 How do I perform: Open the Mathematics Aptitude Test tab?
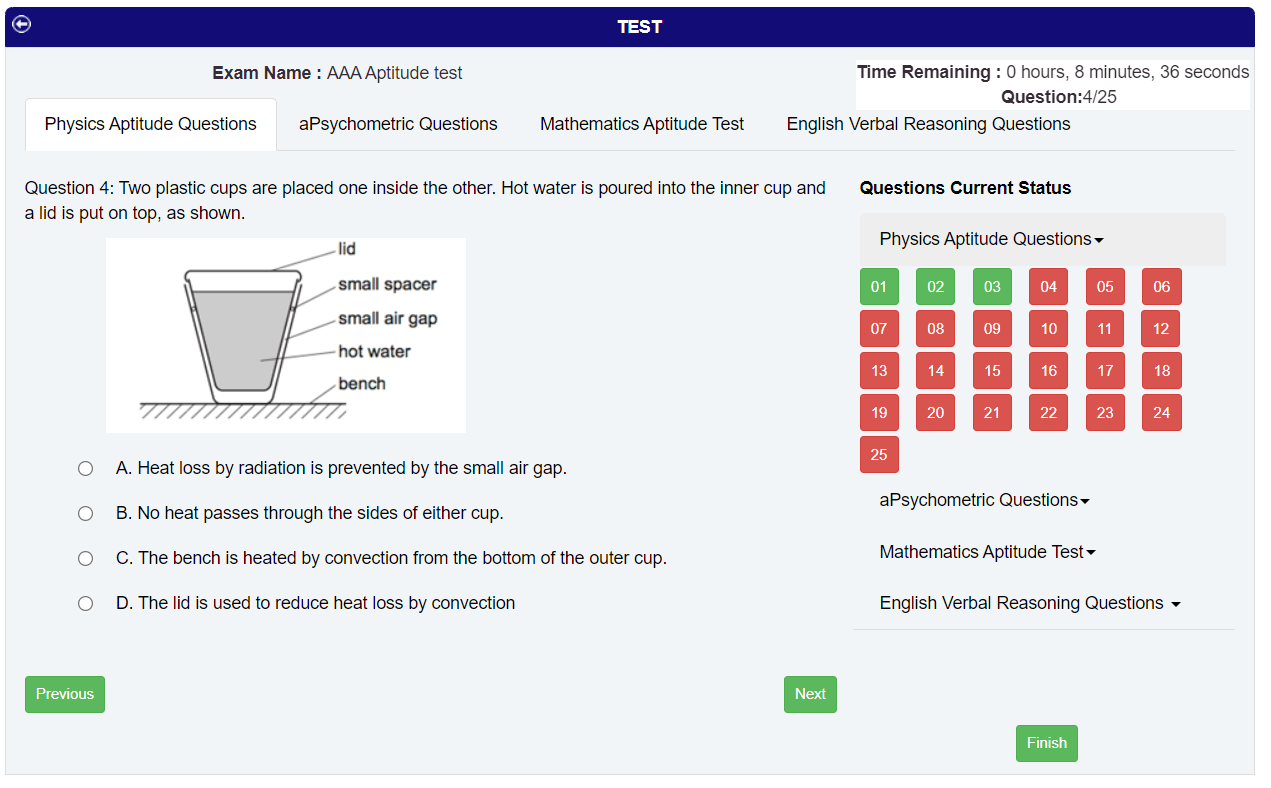point(642,124)
